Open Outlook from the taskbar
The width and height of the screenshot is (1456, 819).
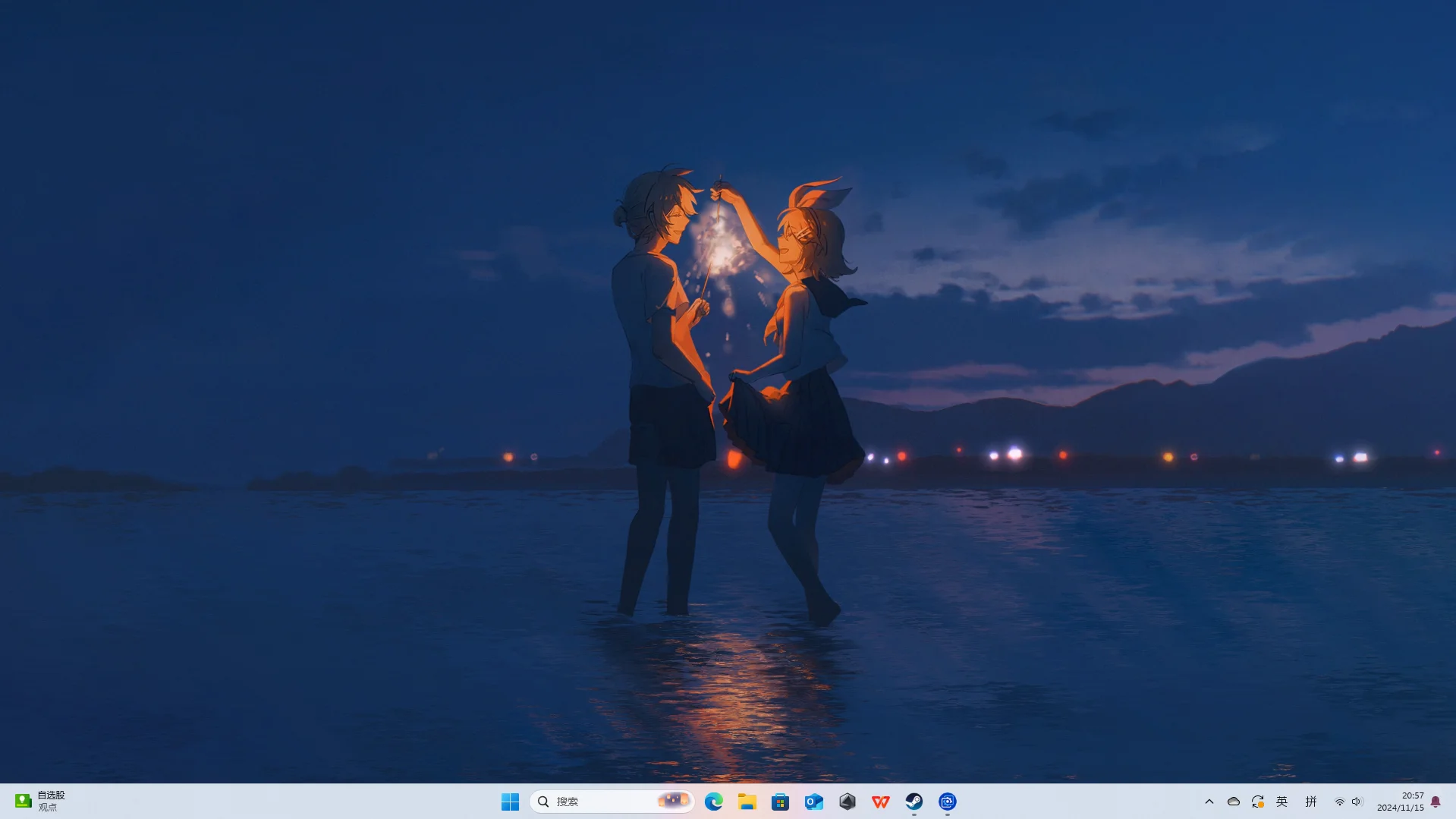814,802
